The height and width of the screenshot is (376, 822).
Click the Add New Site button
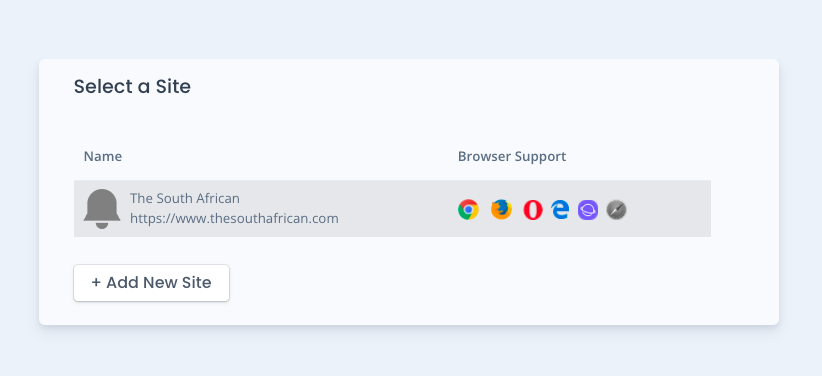click(x=152, y=283)
